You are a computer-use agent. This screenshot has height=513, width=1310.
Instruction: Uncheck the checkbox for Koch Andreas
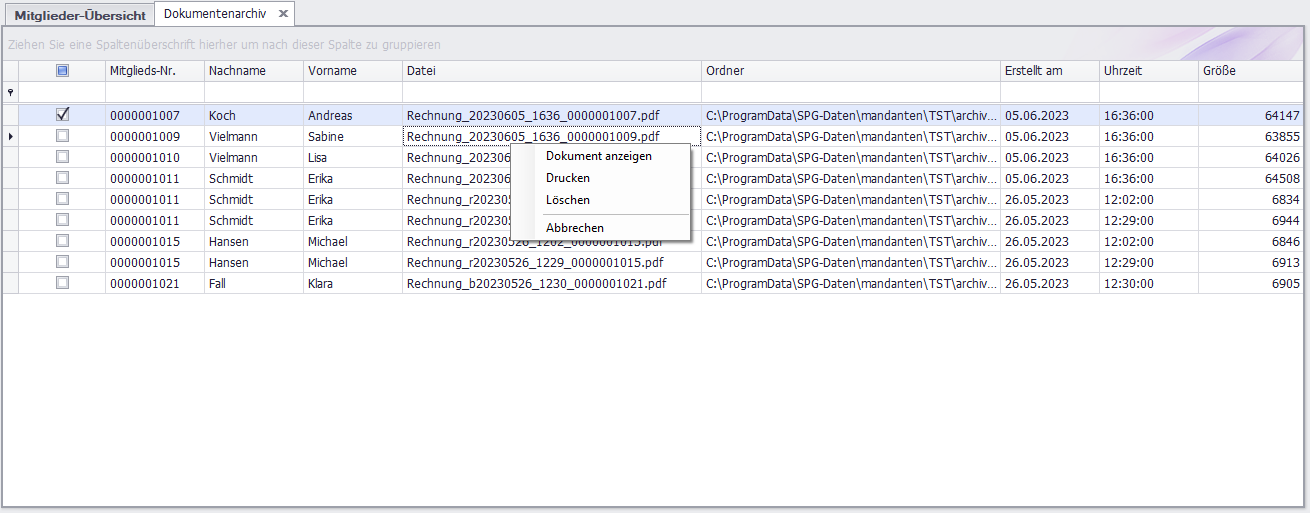(62, 115)
